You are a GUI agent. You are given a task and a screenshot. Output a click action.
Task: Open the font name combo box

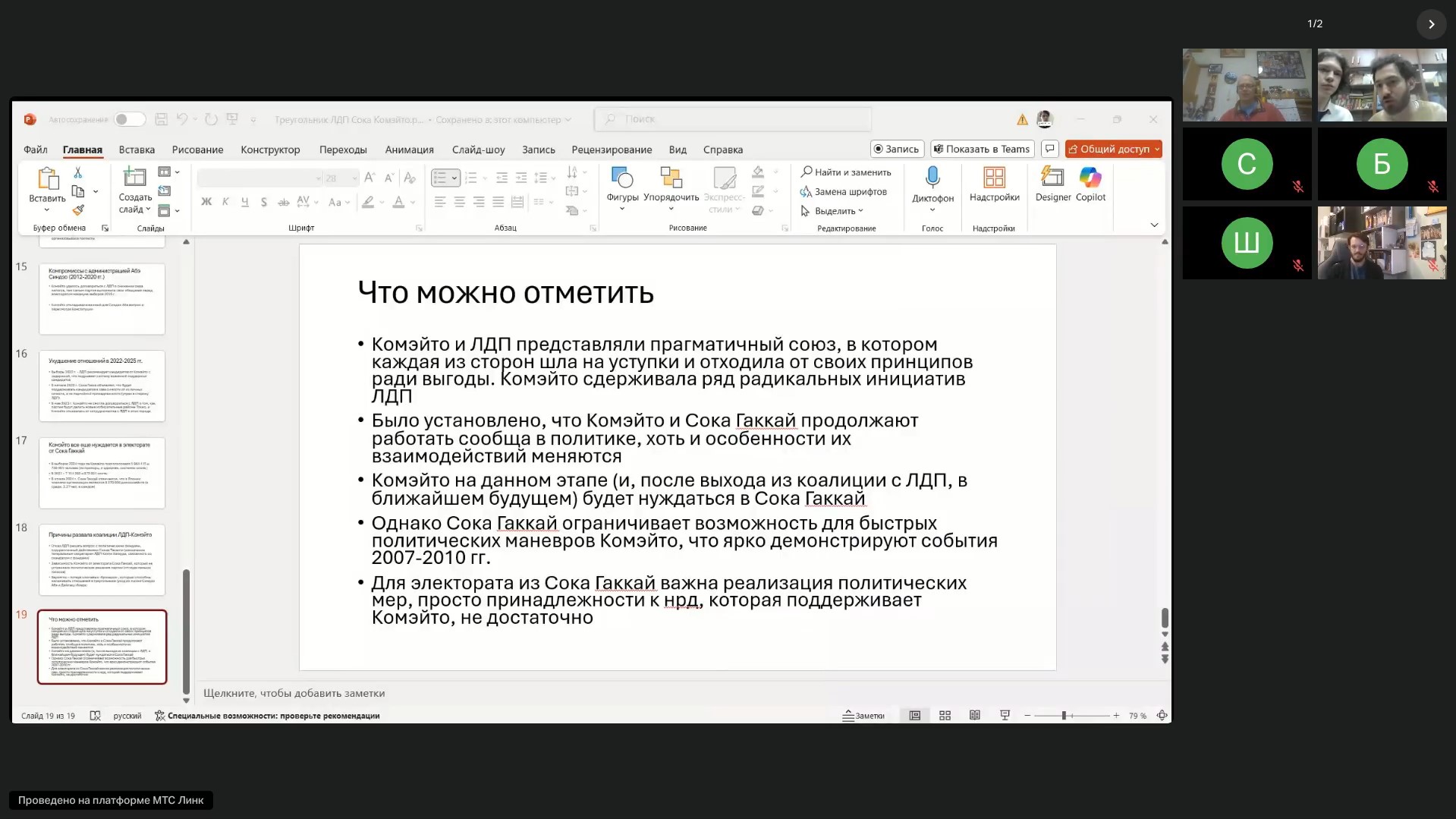[260, 178]
